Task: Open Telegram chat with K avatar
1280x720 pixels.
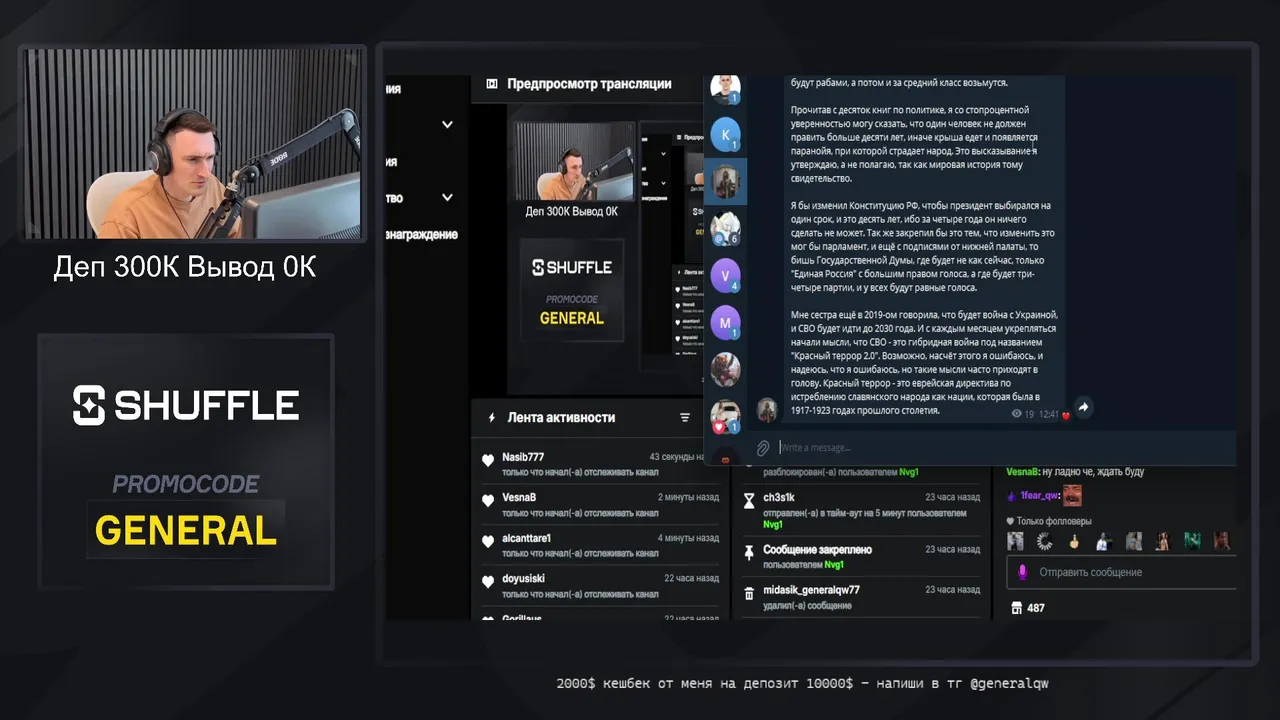Action: [x=725, y=134]
